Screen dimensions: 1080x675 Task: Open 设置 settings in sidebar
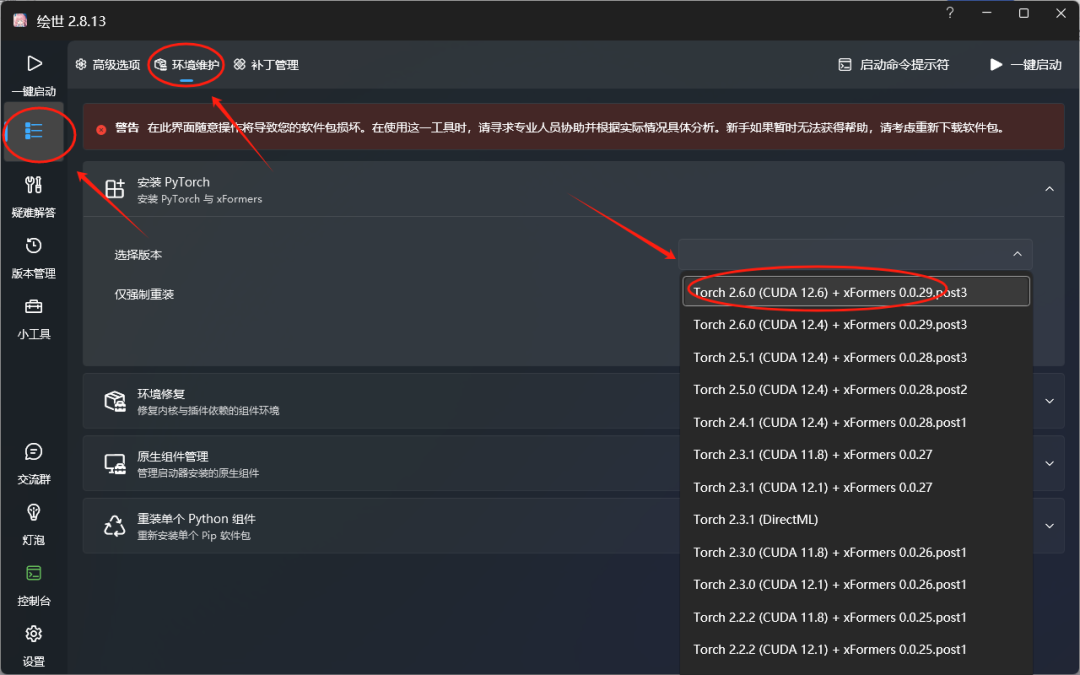pyautogui.click(x=34, y=645)
